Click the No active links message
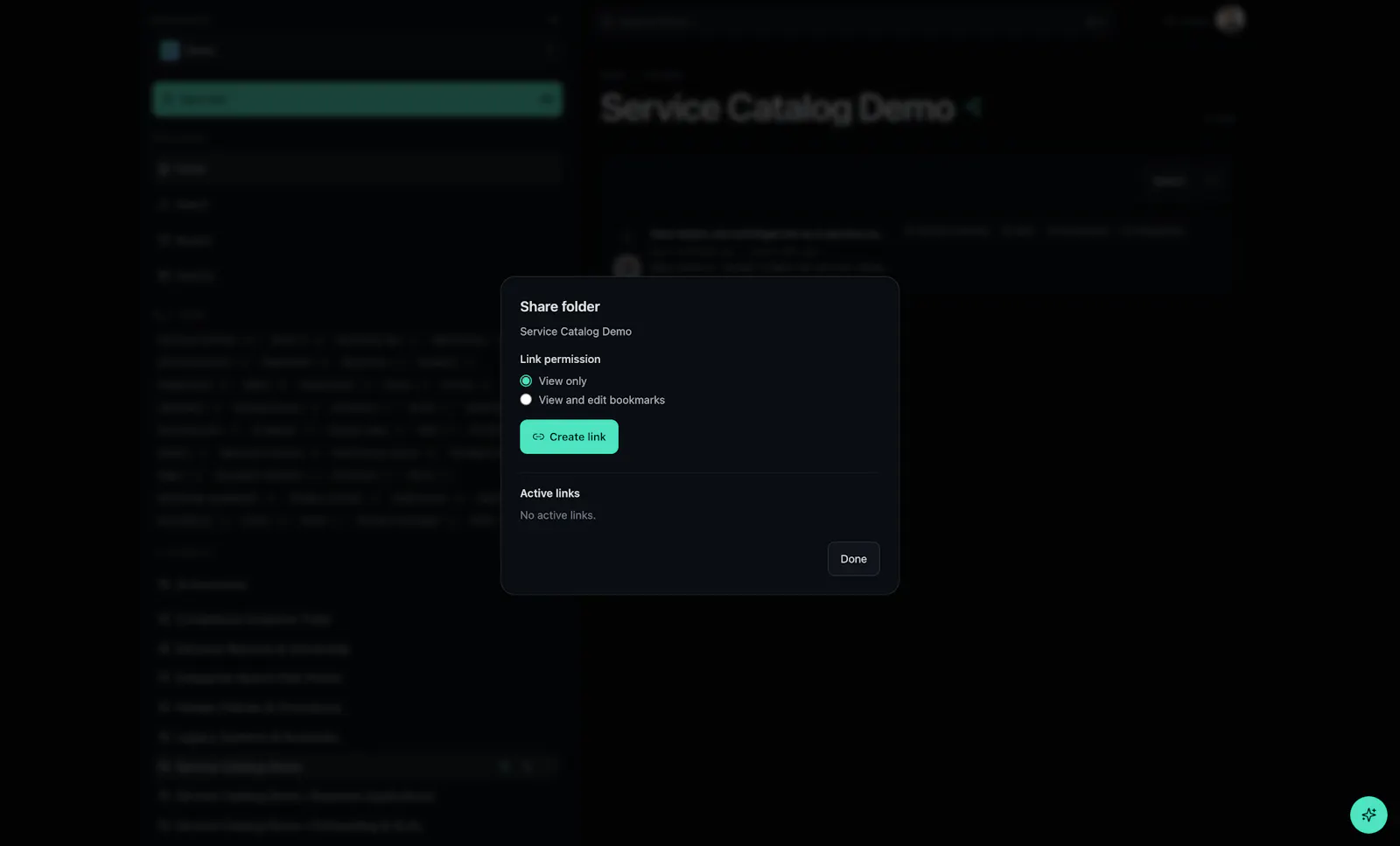Screen dimensions: 1400x846 tap(557, 515)
